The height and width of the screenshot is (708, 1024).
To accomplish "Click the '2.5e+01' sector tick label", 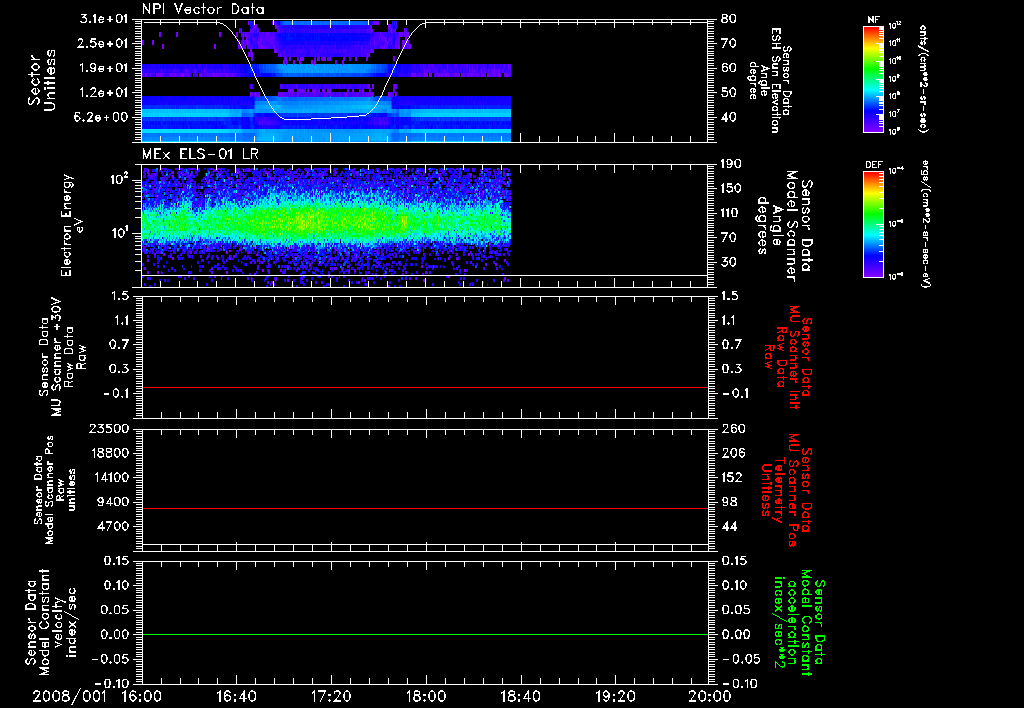I will [x=104, y=43].
